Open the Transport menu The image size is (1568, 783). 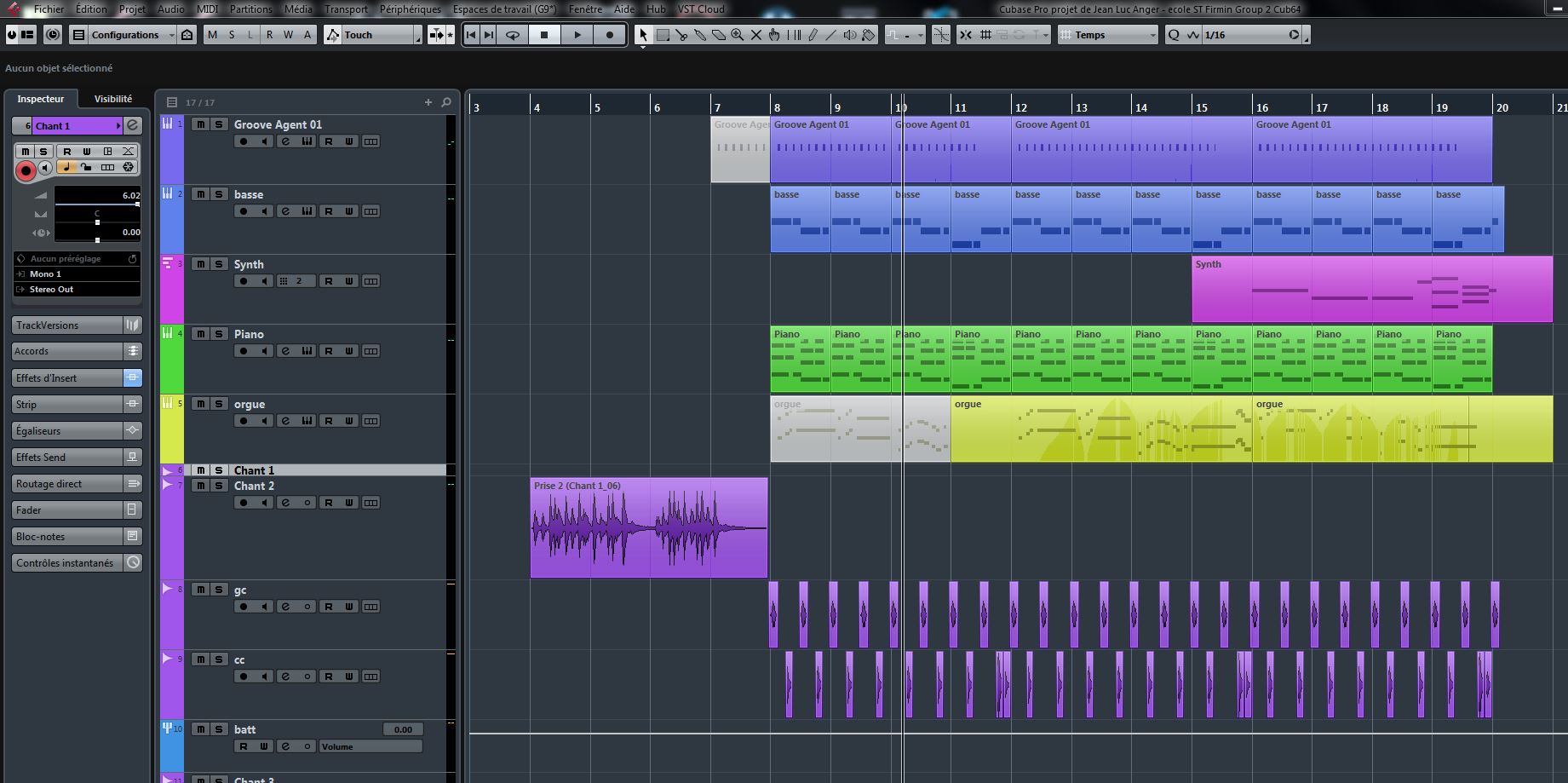point(346,9)
